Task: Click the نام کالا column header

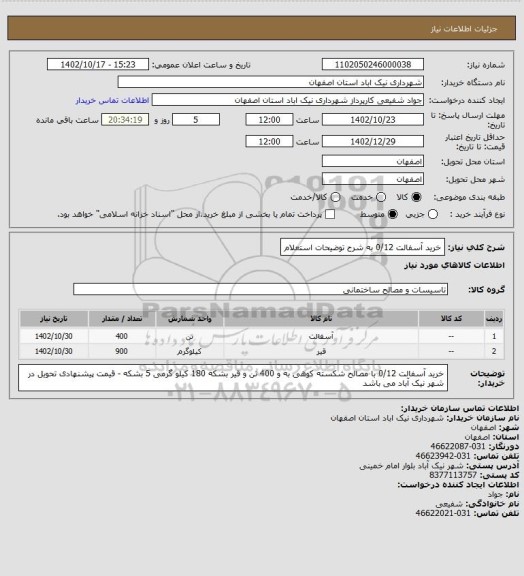Action: coord(321,319)
